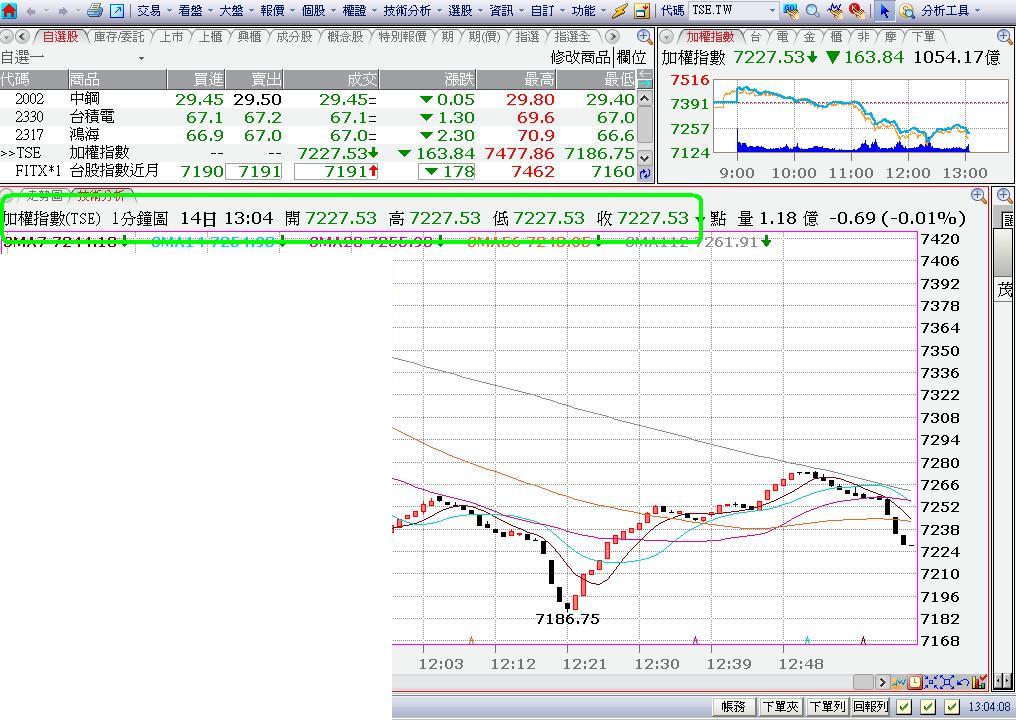Zoom the watchlist panel with its magnifier icon

click(x=644, y=36)
